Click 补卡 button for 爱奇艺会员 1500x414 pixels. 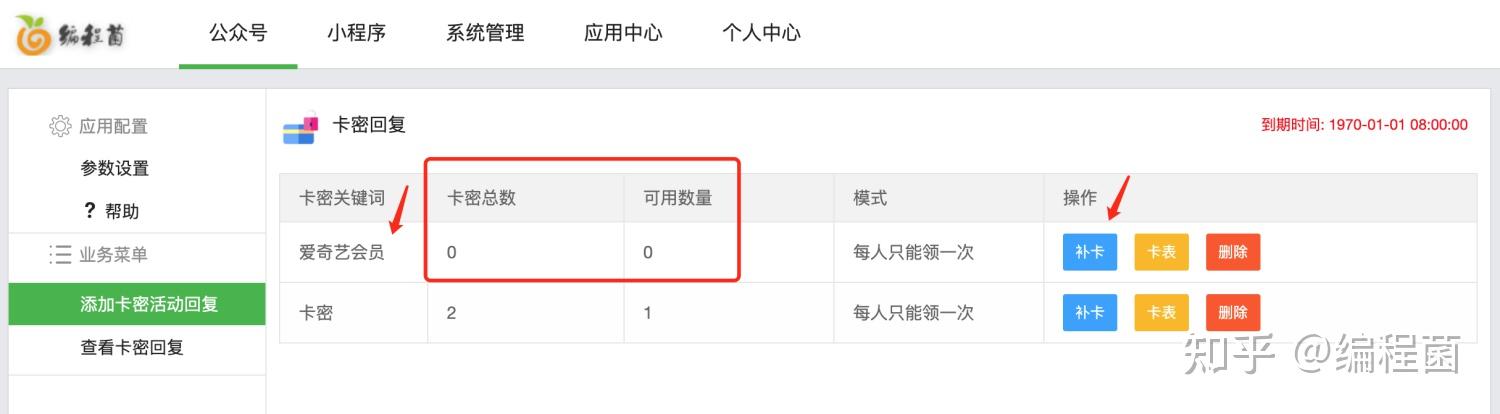click(1089, 252)
